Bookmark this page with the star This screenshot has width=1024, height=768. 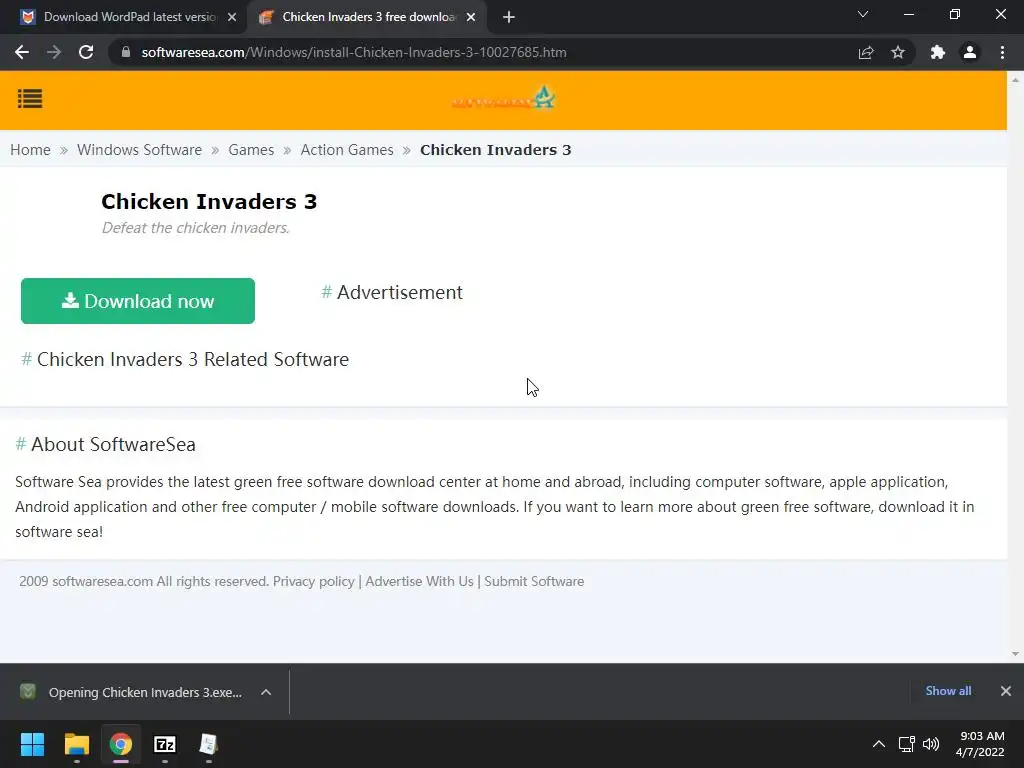tap(898, 52)
